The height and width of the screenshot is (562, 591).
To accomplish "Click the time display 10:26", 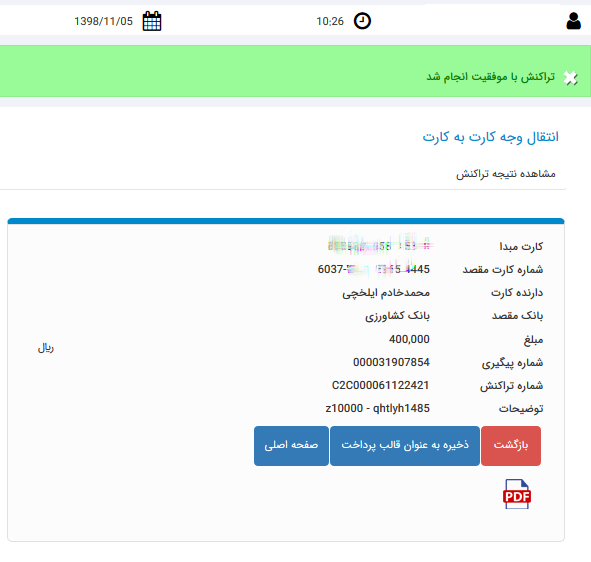I will click(330, 21).
